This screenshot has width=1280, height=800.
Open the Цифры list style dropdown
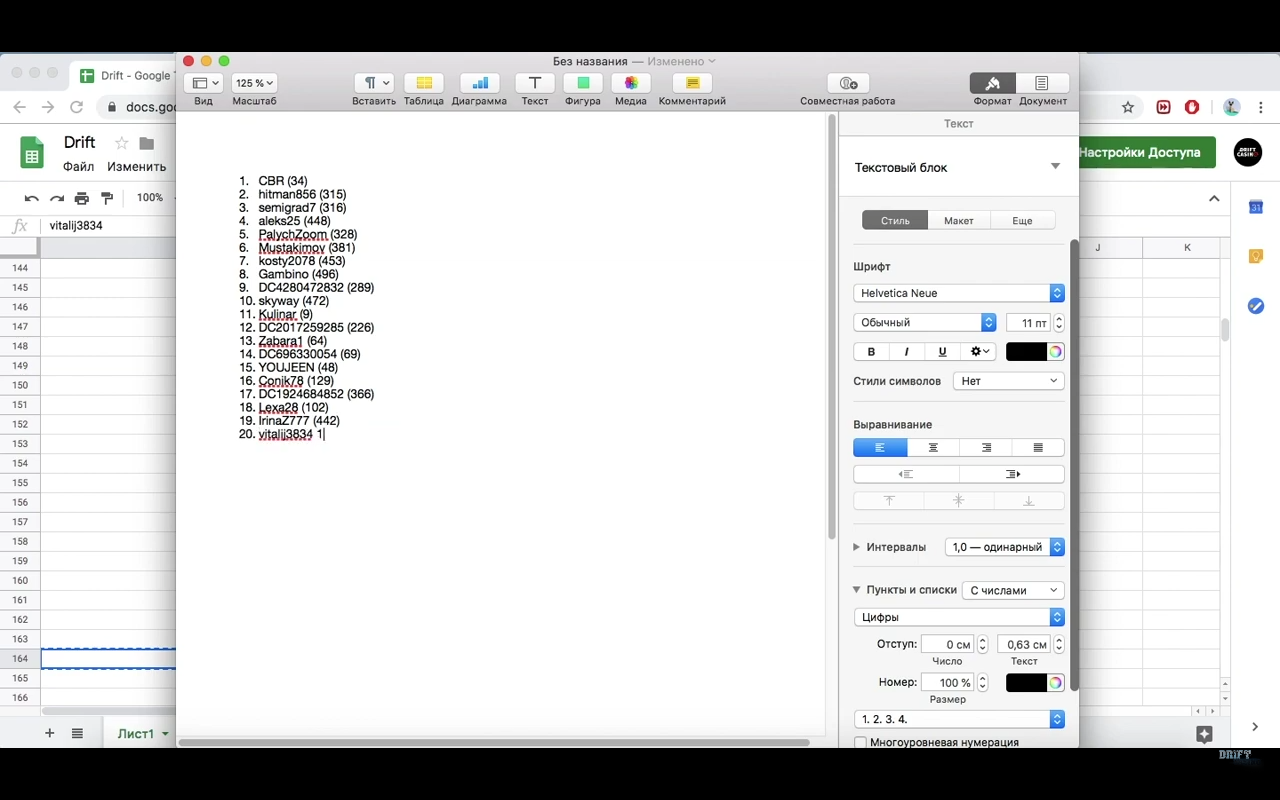pyautogui.click(x=1057, y=617)
